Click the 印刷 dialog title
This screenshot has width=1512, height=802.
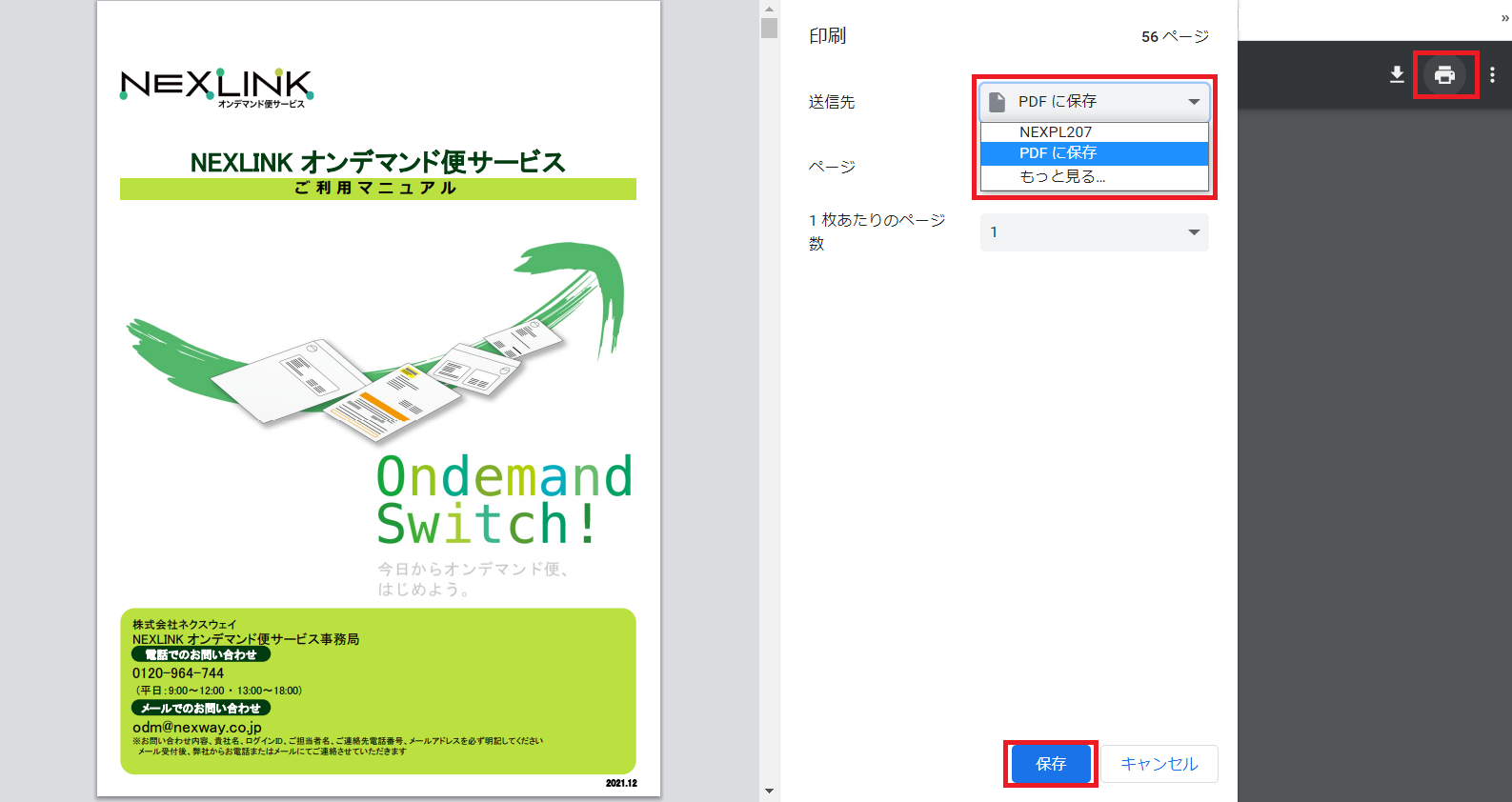(x=827, y=36)
